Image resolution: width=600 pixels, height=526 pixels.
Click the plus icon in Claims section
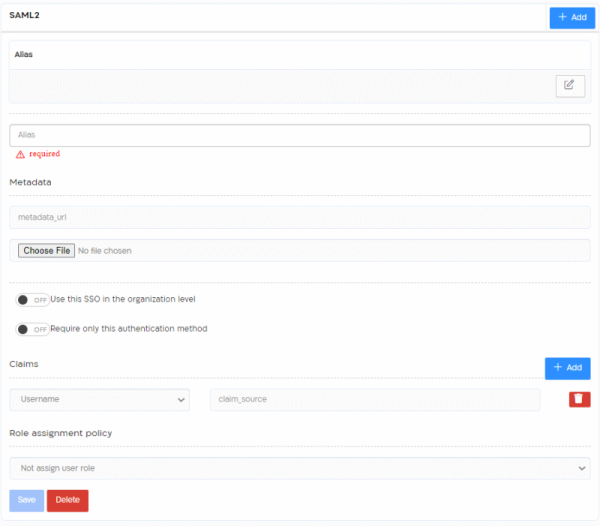[557, 368]
